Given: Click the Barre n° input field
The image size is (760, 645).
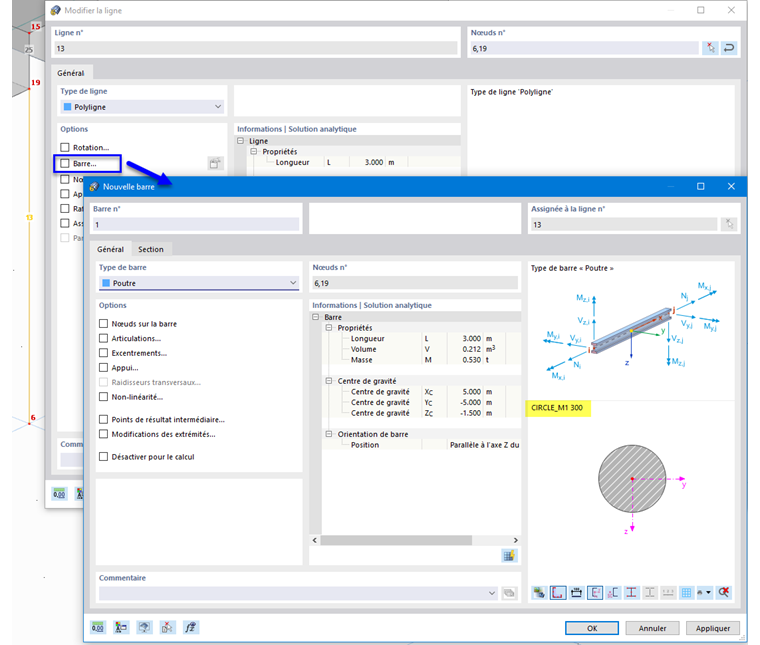Looking at the screenshot, I should pos(196,224).
